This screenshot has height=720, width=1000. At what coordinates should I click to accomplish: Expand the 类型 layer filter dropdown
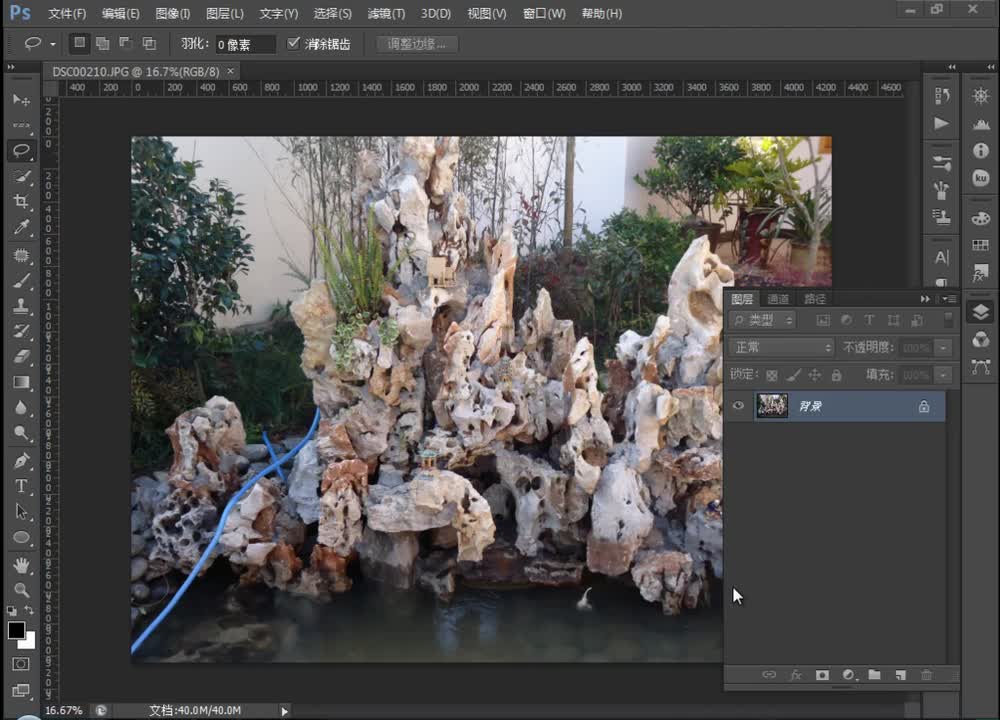[x=763, y=320]
